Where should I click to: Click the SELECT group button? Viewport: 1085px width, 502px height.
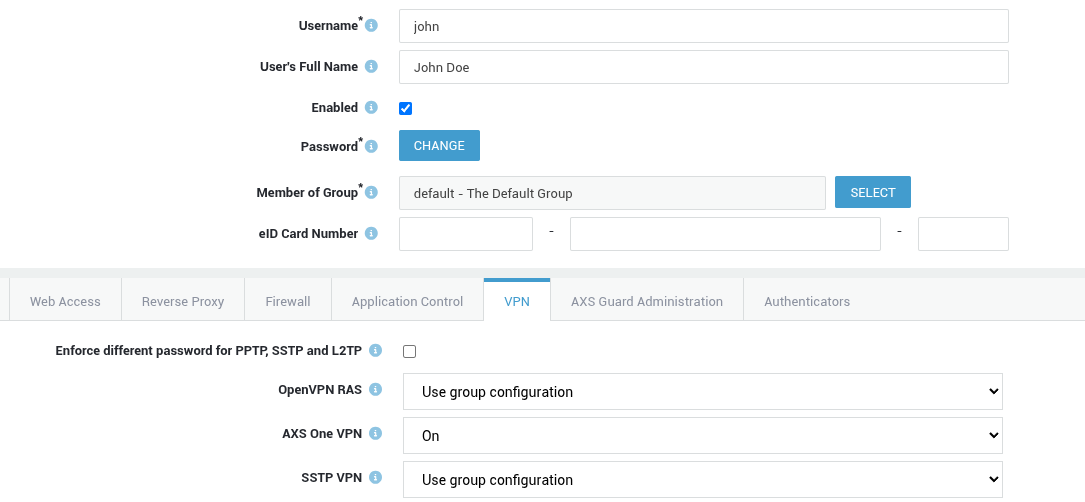pyautogui.click(x=873, y=192)
